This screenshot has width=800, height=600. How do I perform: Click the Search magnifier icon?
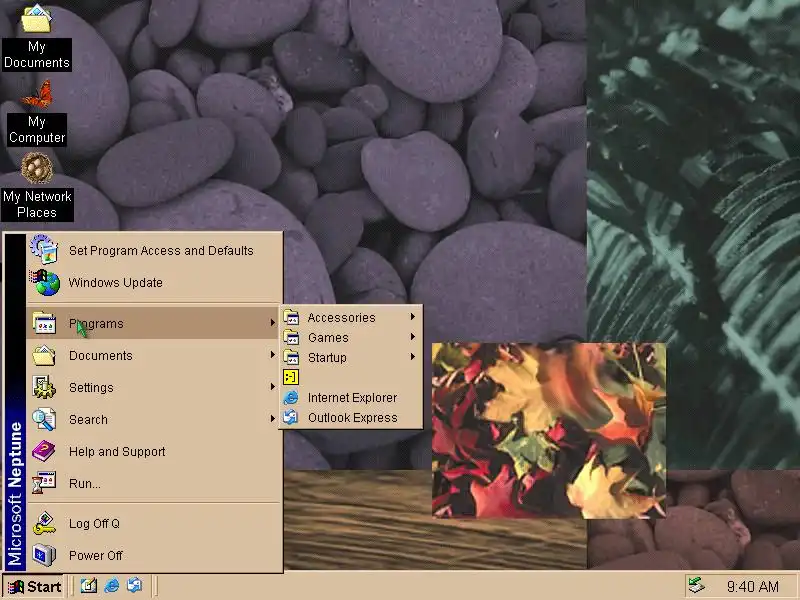click(44, 419)
